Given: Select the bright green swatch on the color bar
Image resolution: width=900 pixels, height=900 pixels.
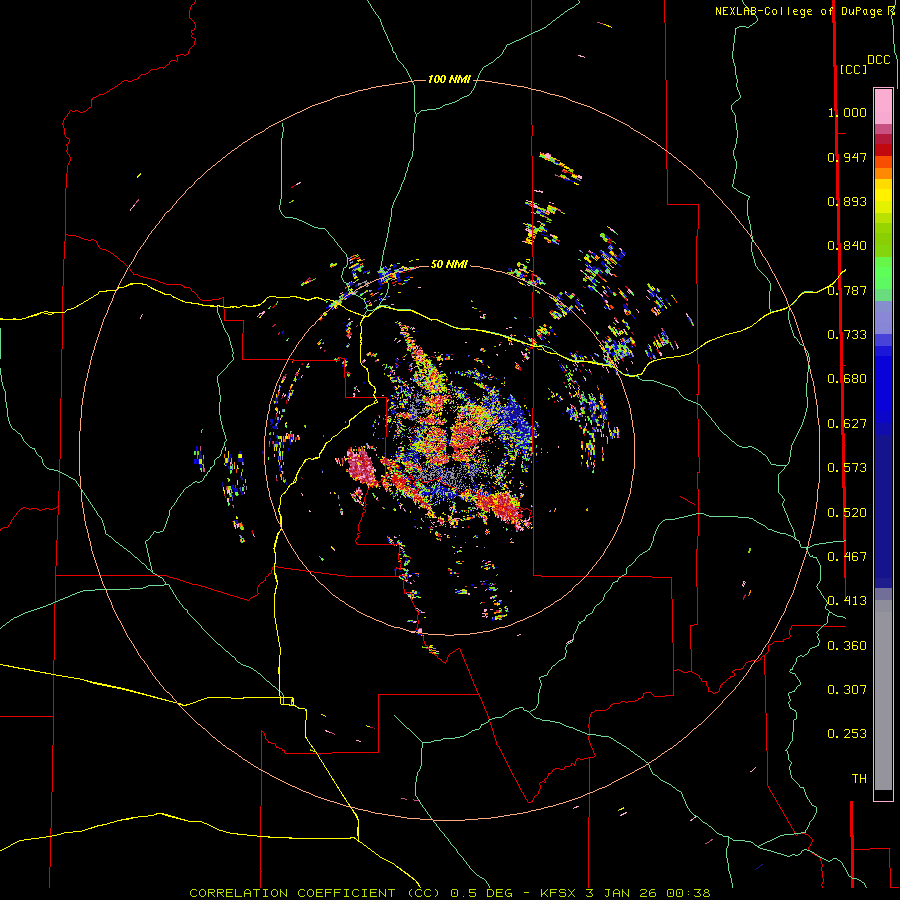Looking at the screenshot, I should point(883,273).
